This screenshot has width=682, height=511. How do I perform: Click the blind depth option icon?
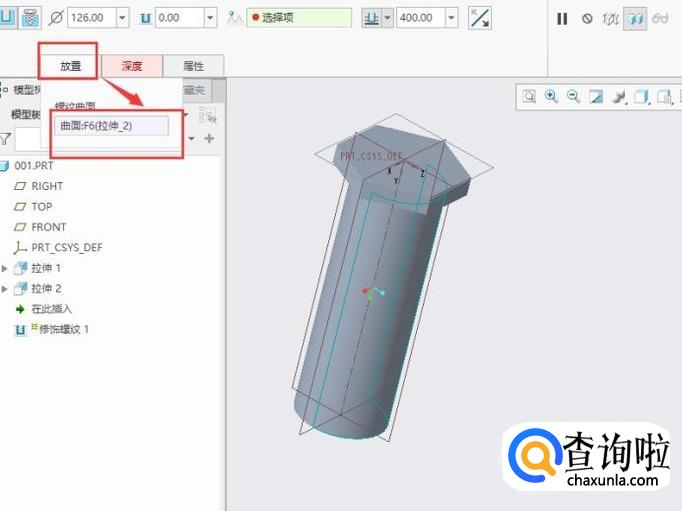point(371,18)
